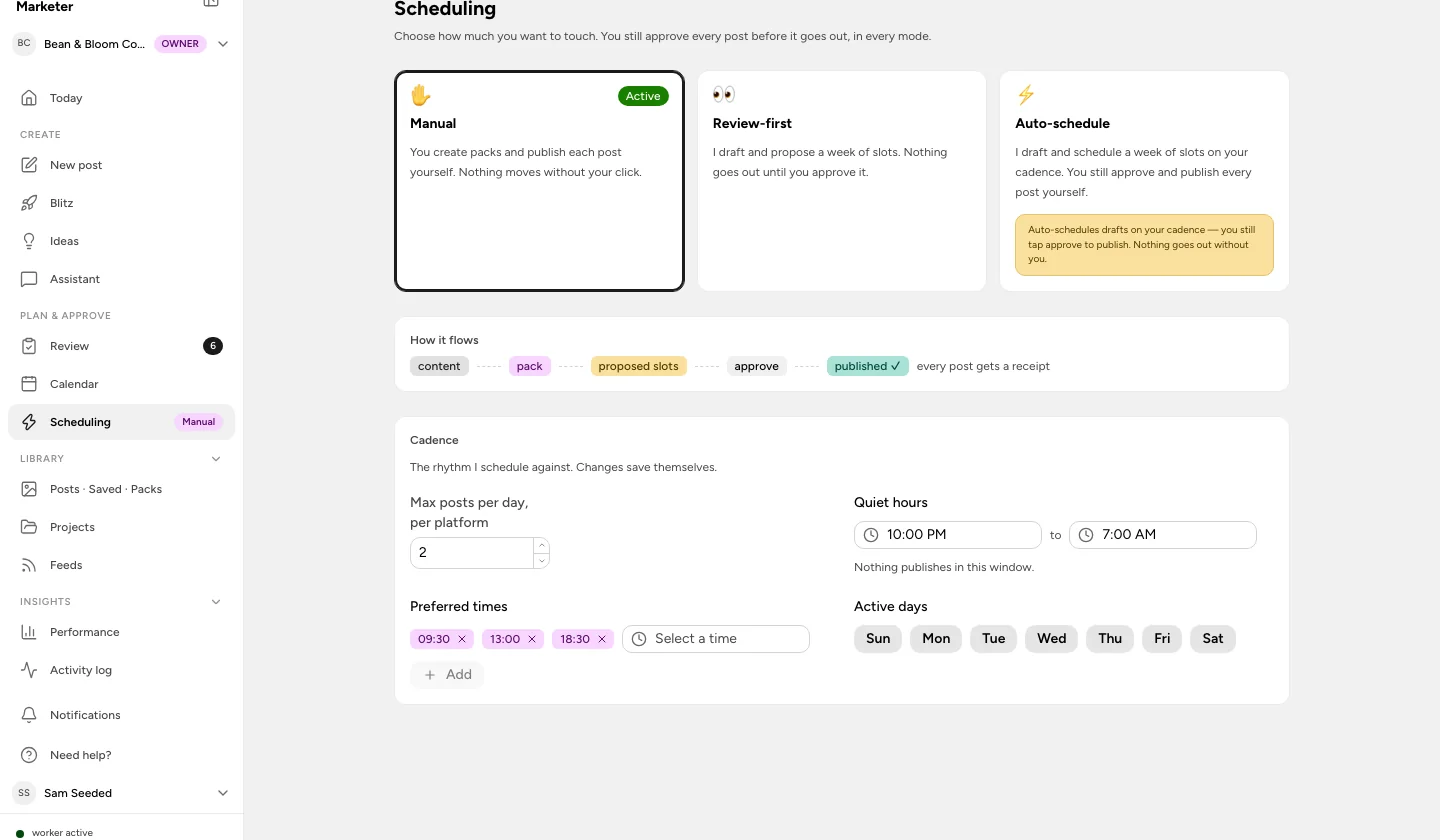
Task: Expand the Sam Seeded account menu
Action: pyautogui.click(x=223, y=793)
